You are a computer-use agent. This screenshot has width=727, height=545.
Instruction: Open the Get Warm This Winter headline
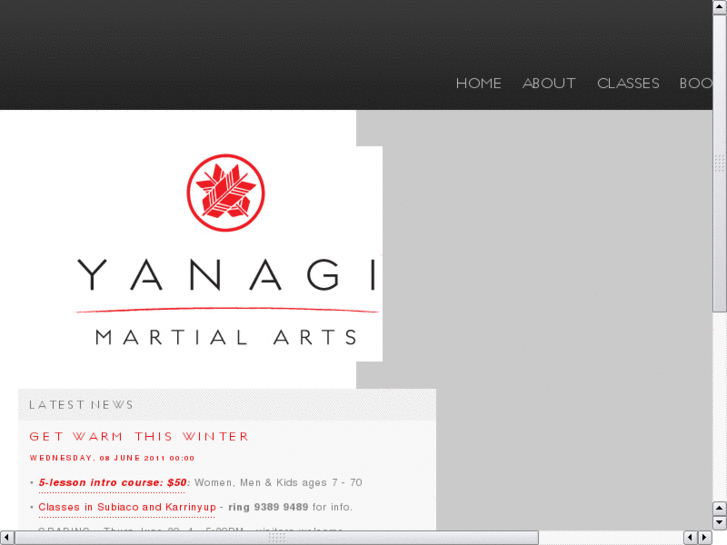(x=139, y=436)
